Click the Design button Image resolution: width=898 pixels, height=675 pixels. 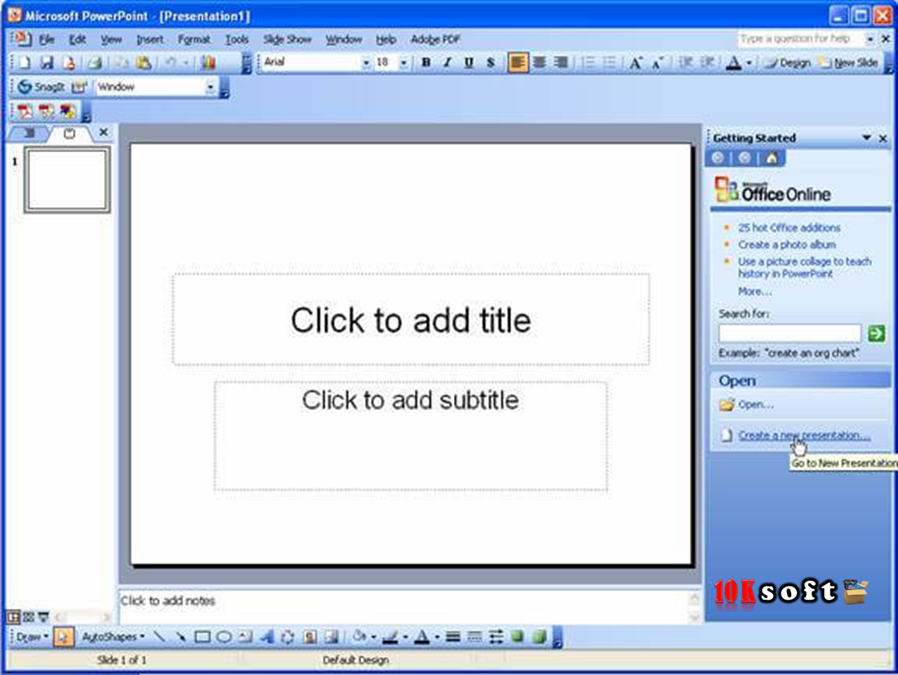point(789,62)
